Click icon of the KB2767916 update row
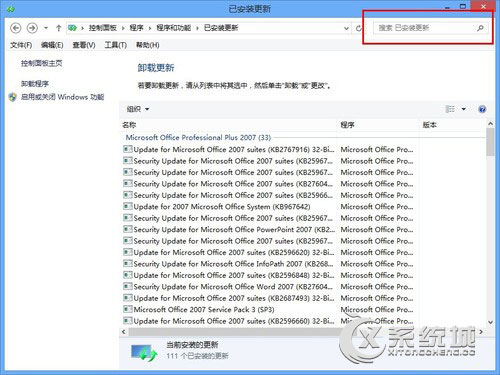 (127, 149)
